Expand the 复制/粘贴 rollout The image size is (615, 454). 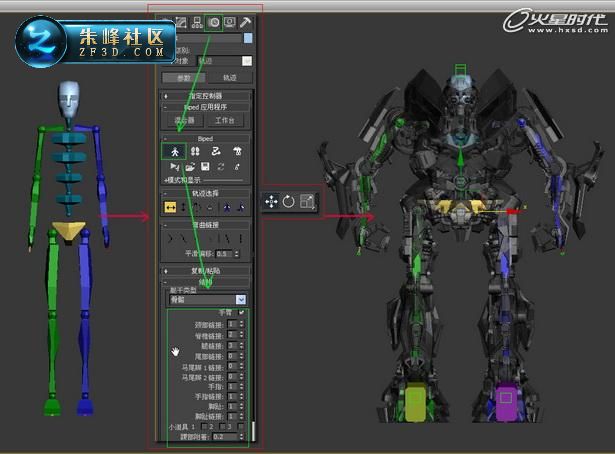tap(205, 271)
